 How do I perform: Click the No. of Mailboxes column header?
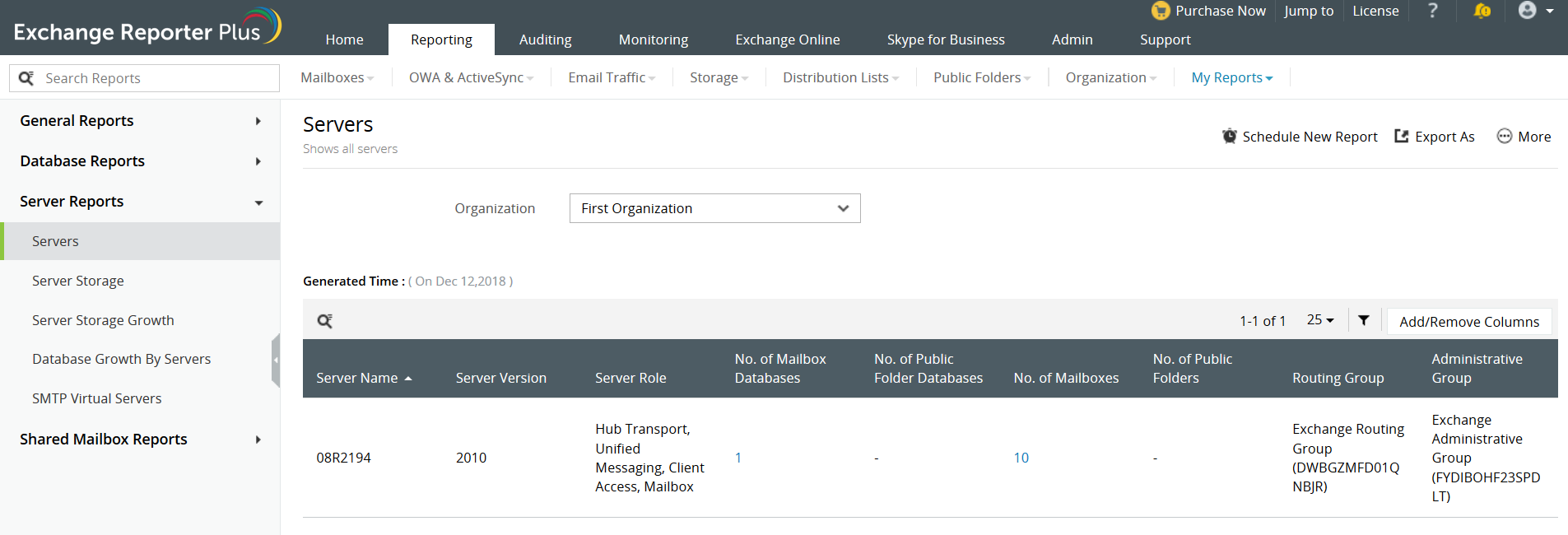pyautogui.click(x=1066, y=378)
